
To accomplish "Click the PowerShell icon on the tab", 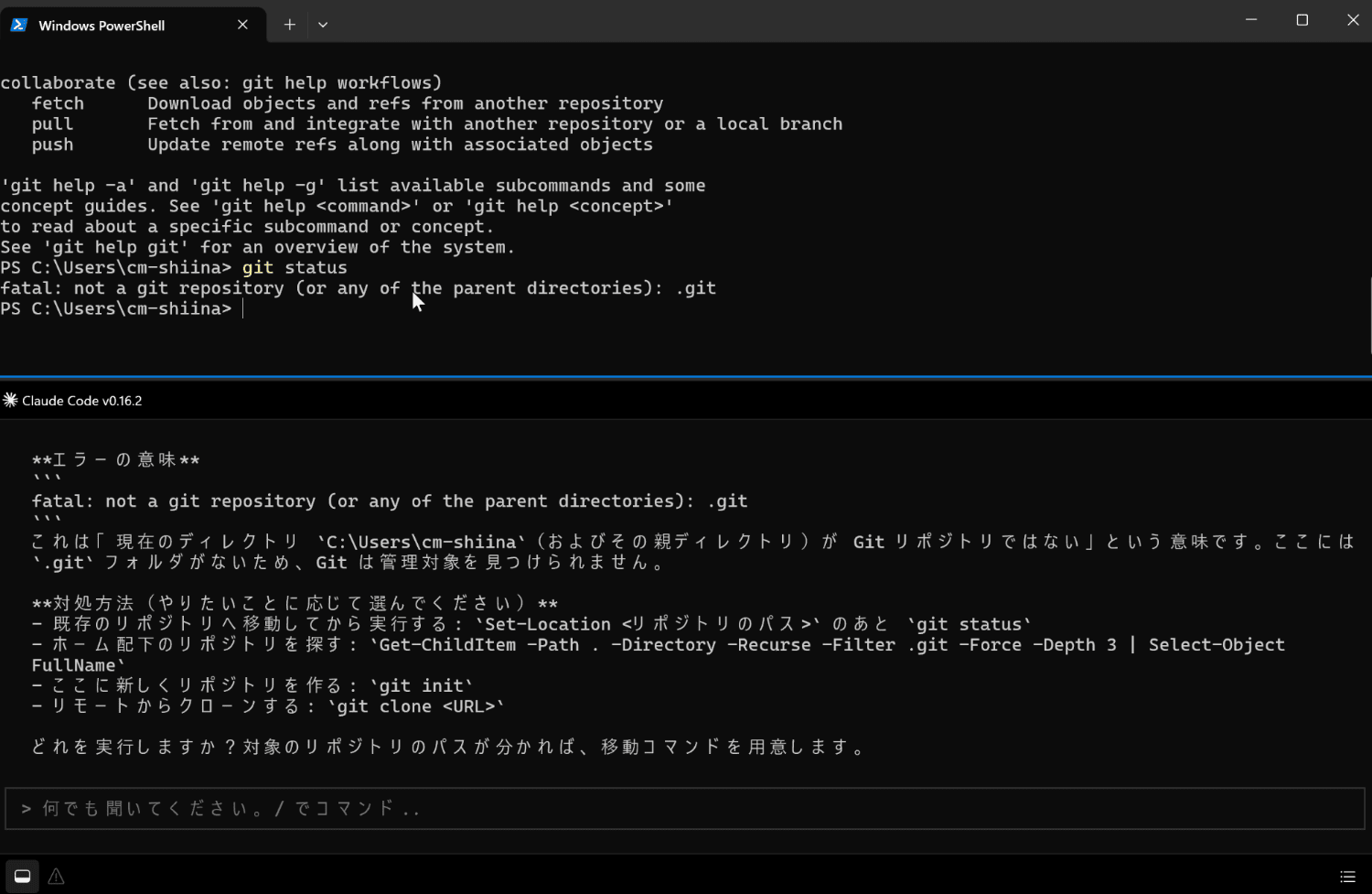I will coord(18,25).
